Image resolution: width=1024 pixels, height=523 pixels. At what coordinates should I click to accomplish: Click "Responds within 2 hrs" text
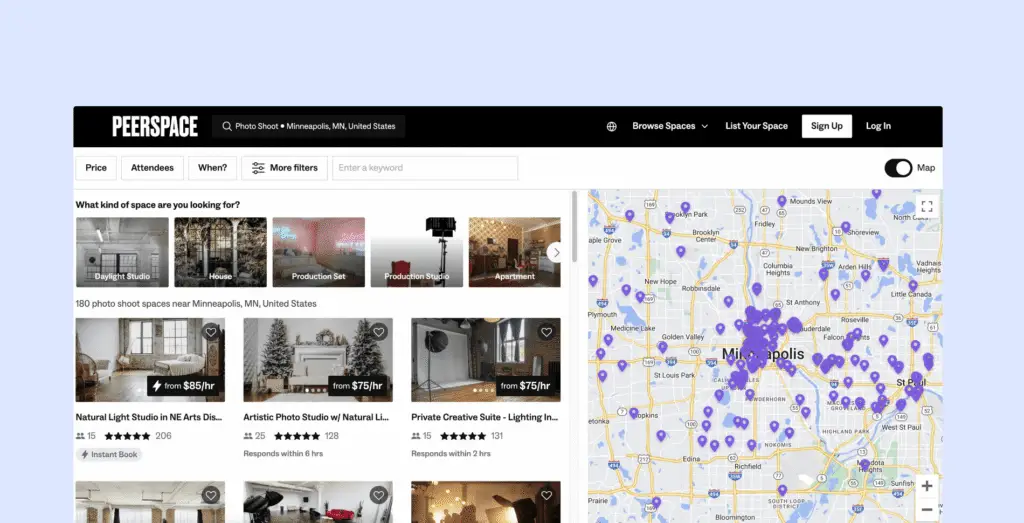pyautogui.click(x=451, y=453)
